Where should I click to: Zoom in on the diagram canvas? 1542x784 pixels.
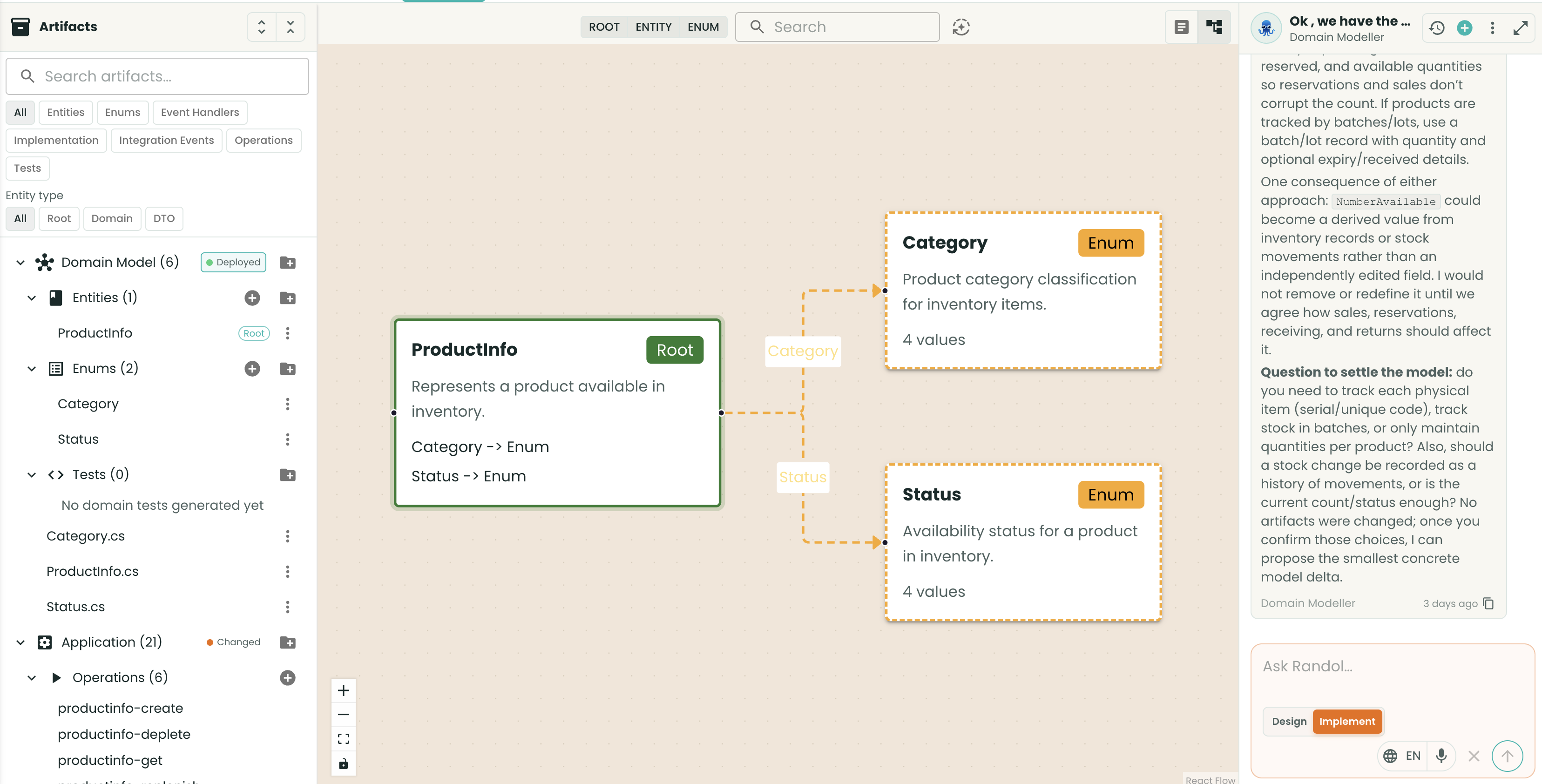[x=344, y=690]
